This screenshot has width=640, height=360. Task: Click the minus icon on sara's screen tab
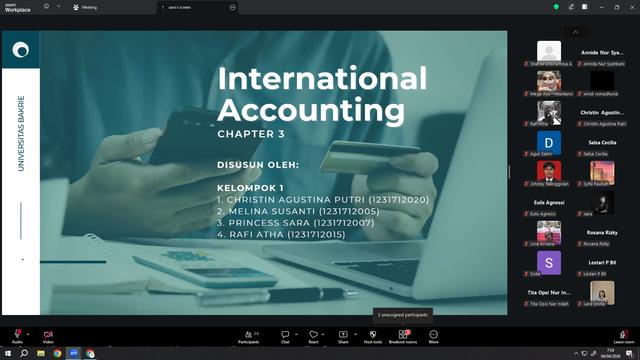tap(233, 7)
